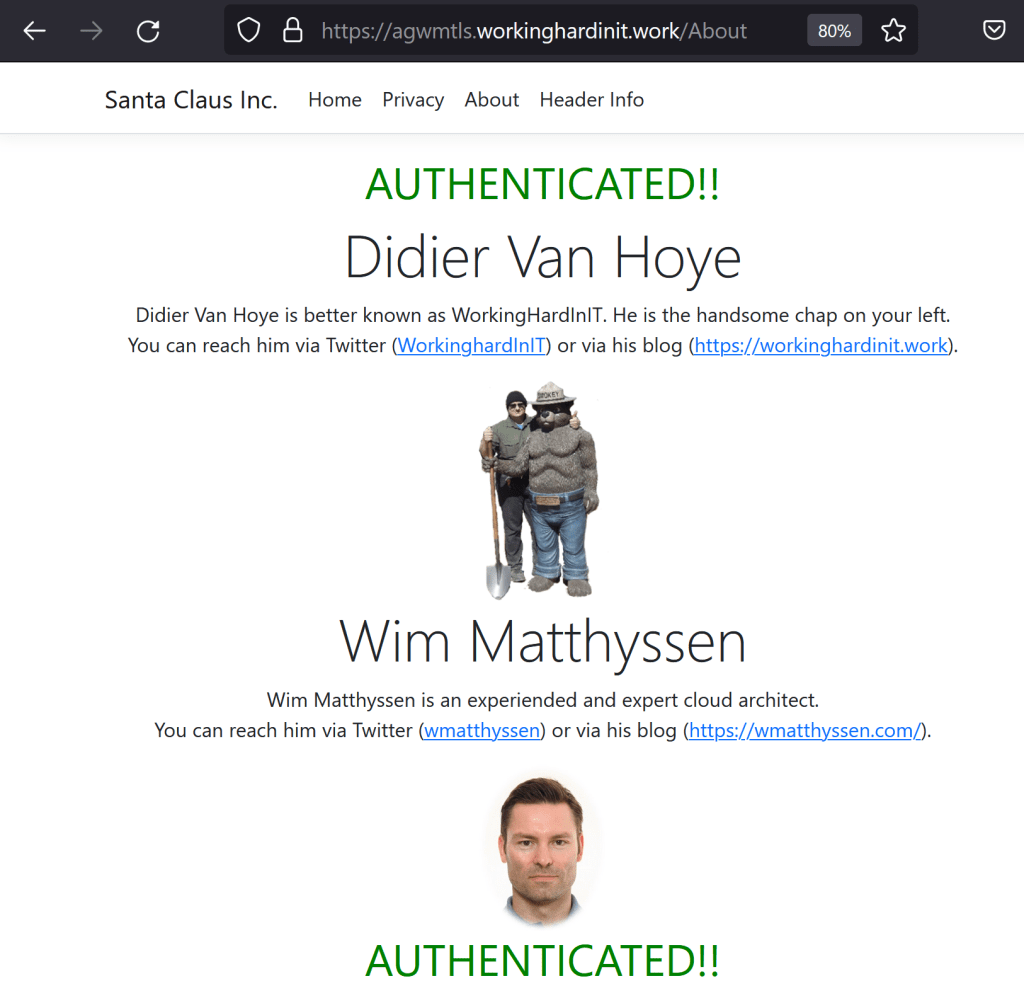Click the Didier Van Hoye heading
Screen dimensions: 1024x986
point(543,259)
